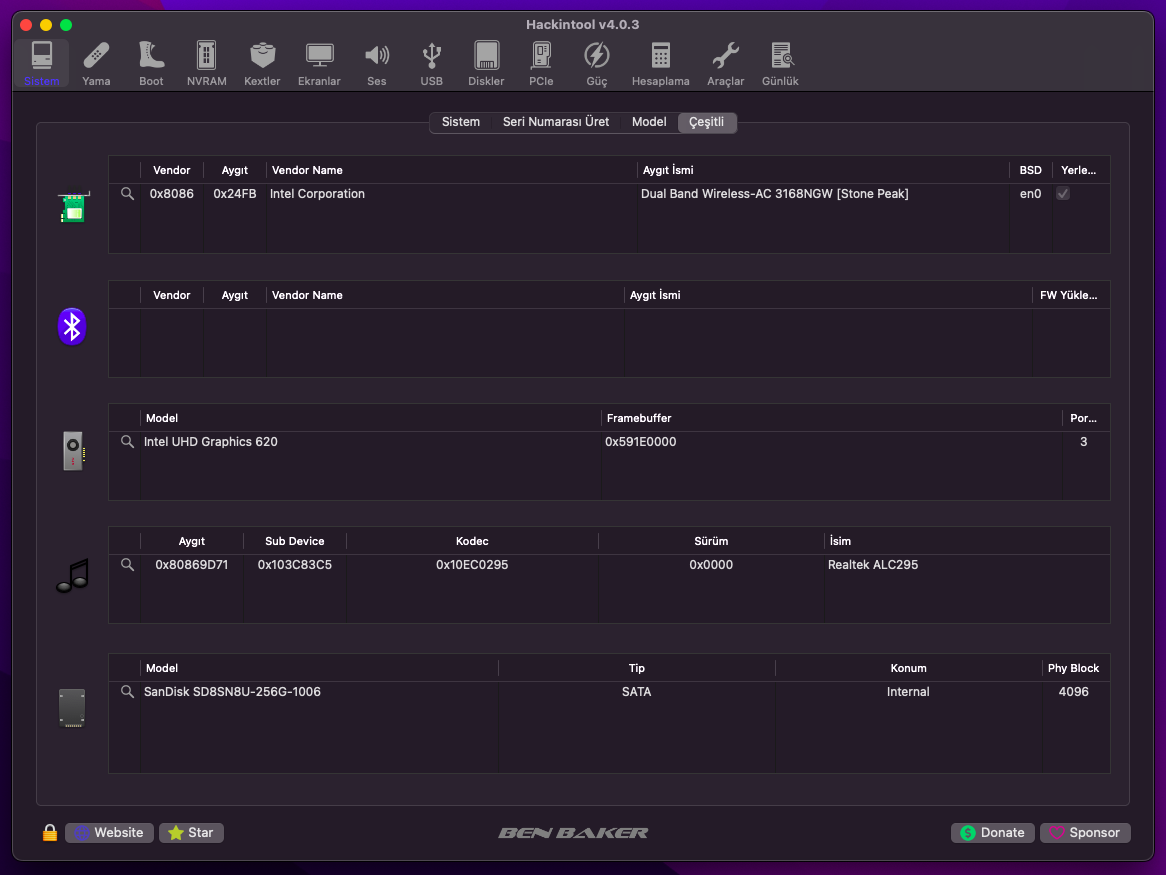The image size is (1166, 875).
Task: Open the Boot section icon
Action: coord(151,63)
